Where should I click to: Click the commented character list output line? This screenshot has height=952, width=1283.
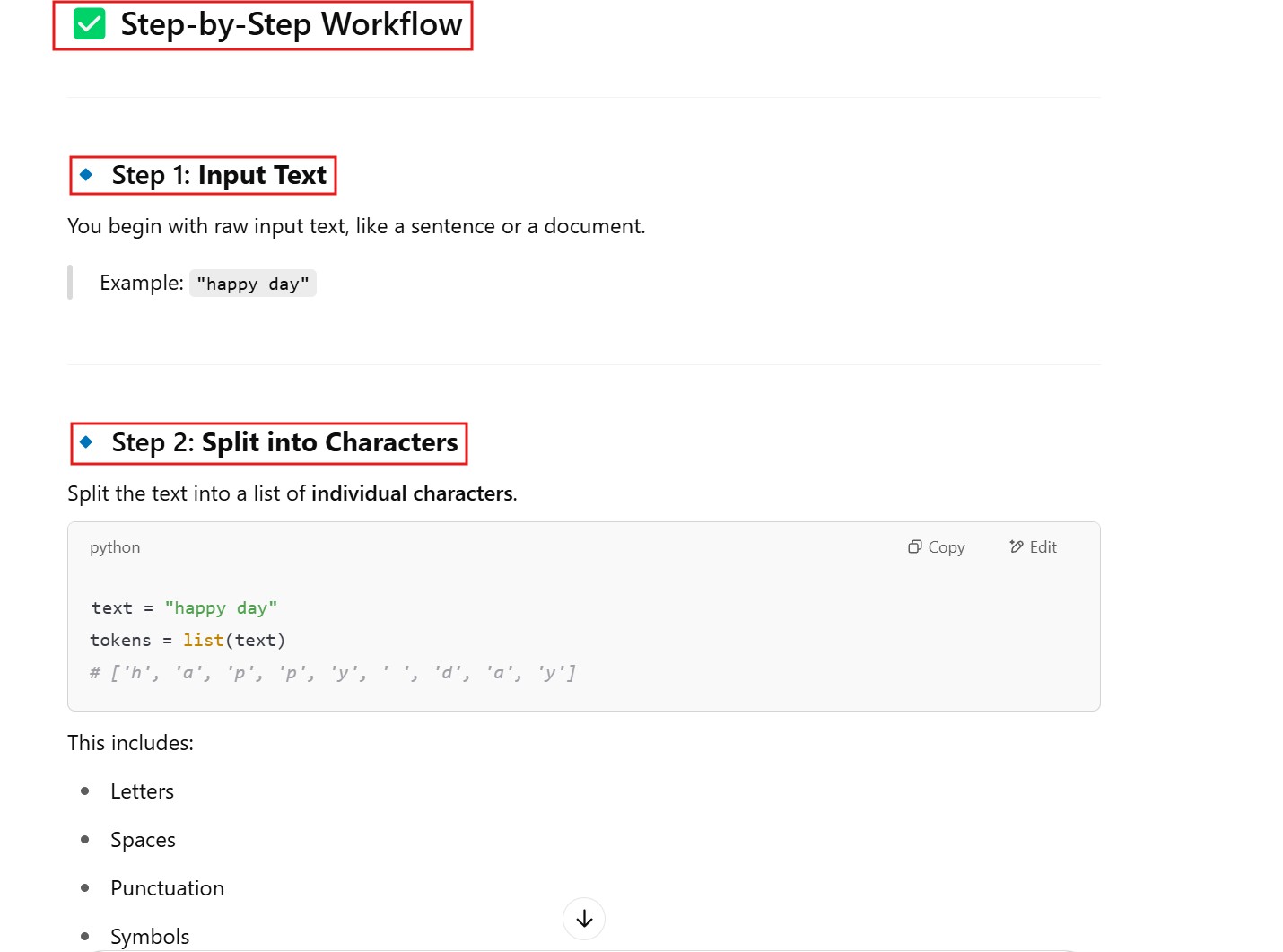coord(333,673)
